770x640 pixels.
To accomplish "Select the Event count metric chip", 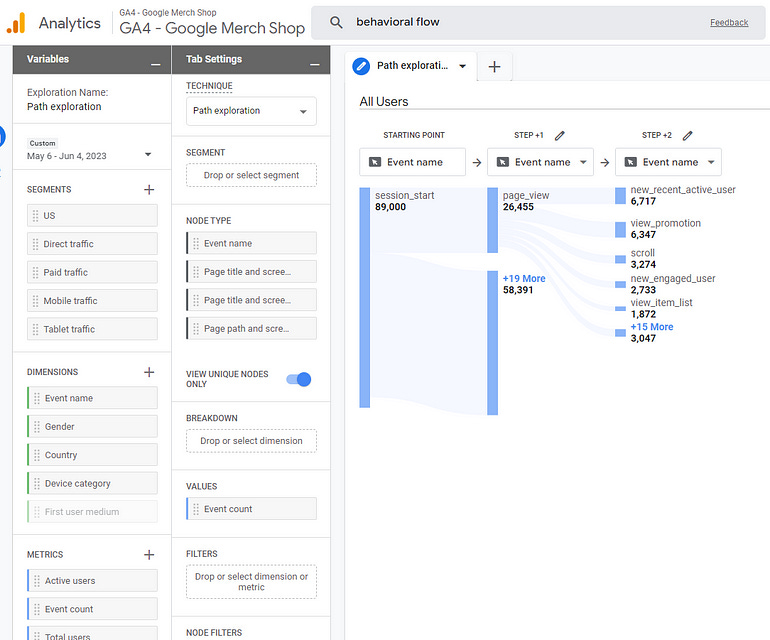I will click(92, 609).
